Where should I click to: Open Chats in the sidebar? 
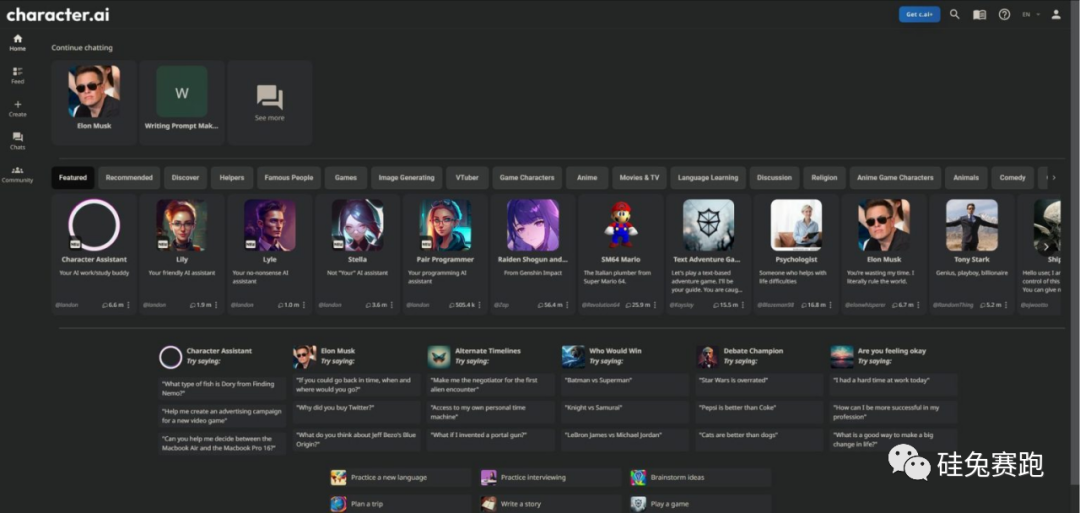coord(18,141)
